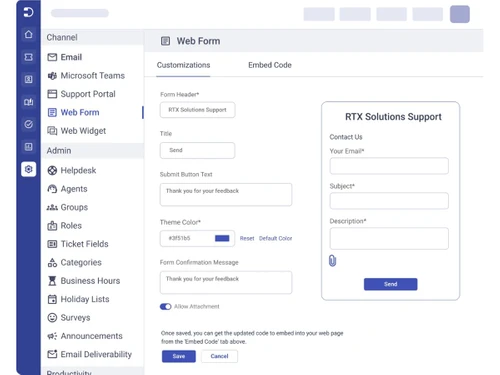
Task: Open Email channel settings
Action: (x=71, y=57)
